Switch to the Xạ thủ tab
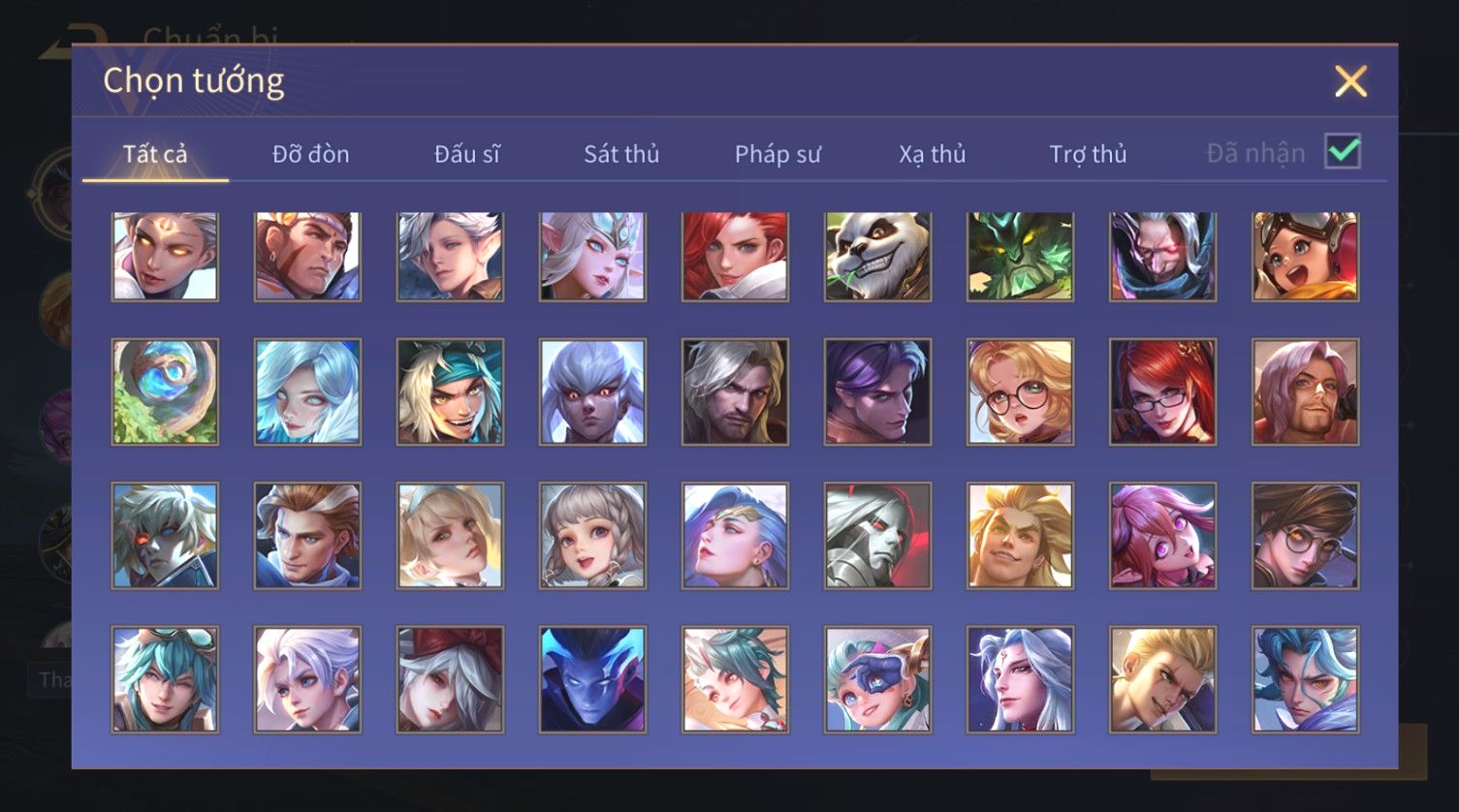The image size is (1459, 812). (x=933, y=154)
